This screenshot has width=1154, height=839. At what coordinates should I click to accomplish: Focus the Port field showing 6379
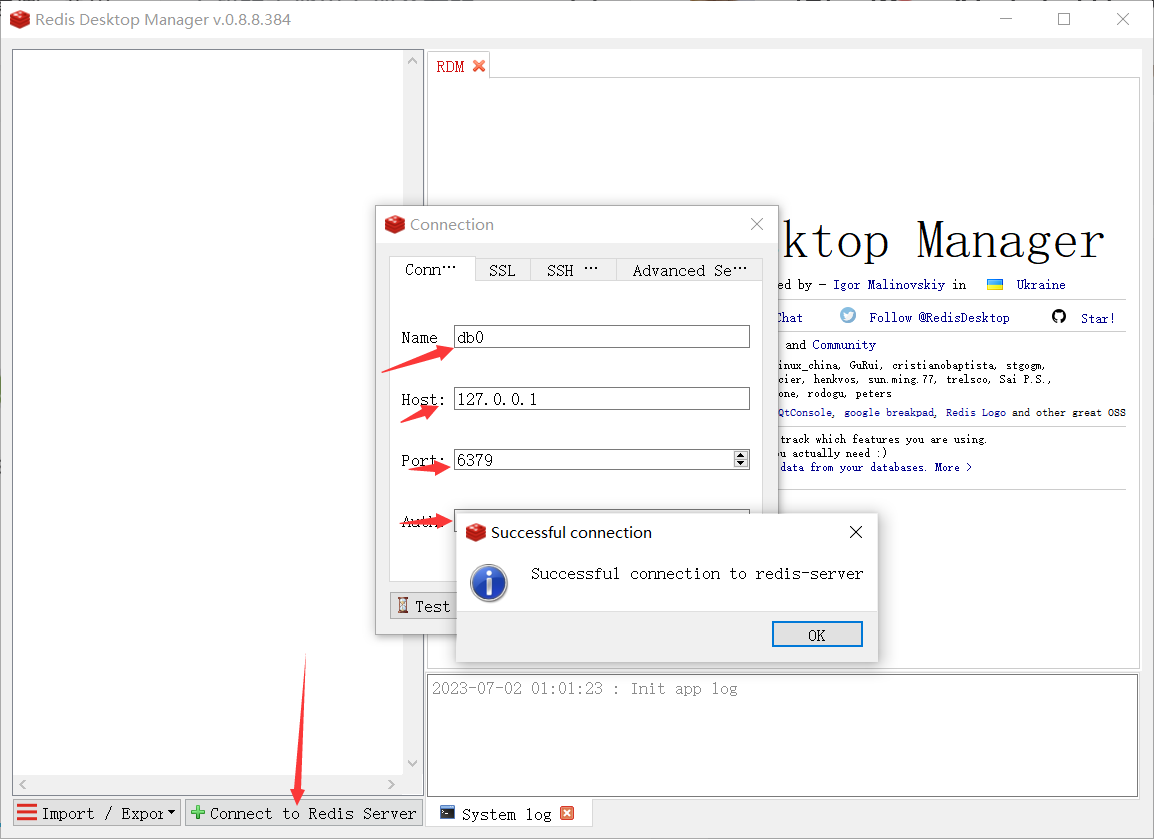pyautogui.click(x=593, y=460)
